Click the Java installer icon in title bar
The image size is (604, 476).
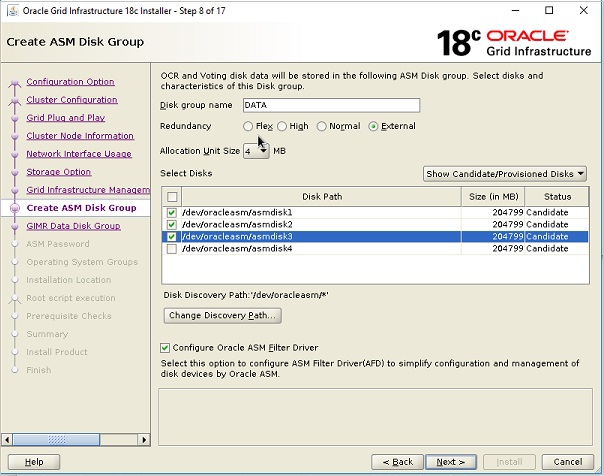point(12,11)
